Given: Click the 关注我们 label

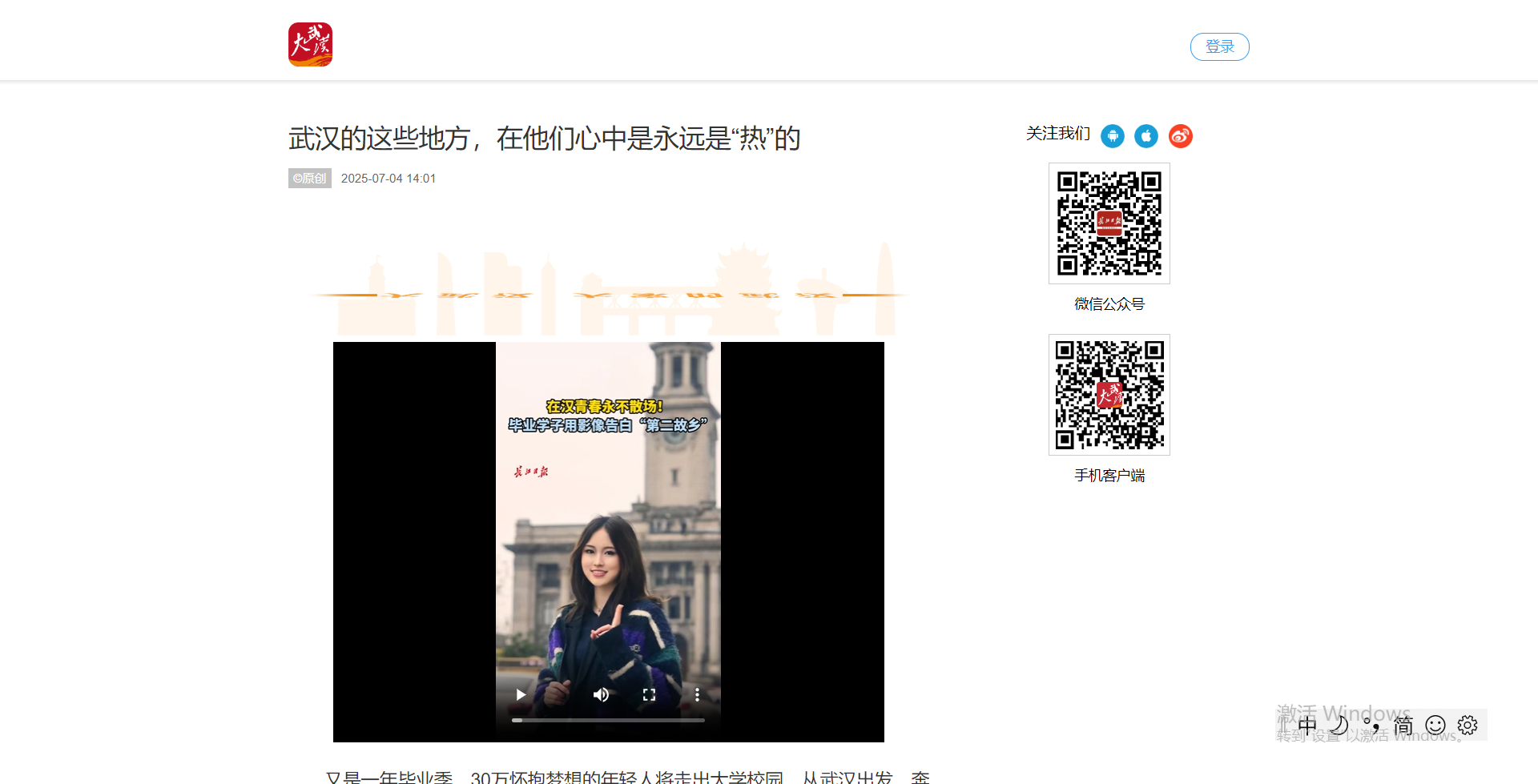Looking at the screenshot, I should 1058,134.
